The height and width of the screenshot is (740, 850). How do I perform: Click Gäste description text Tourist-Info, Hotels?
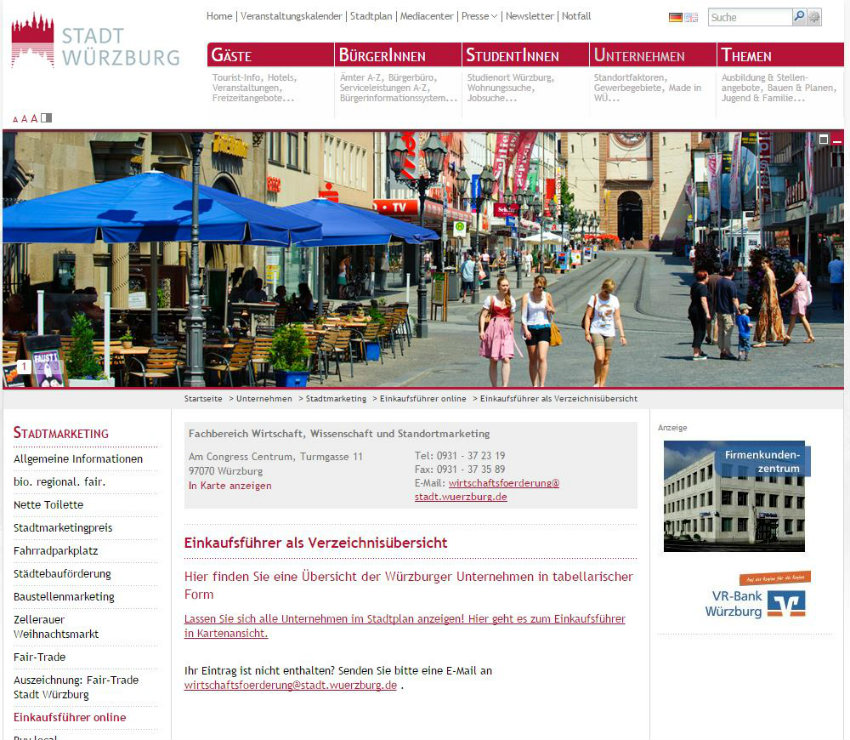[255, 88]
